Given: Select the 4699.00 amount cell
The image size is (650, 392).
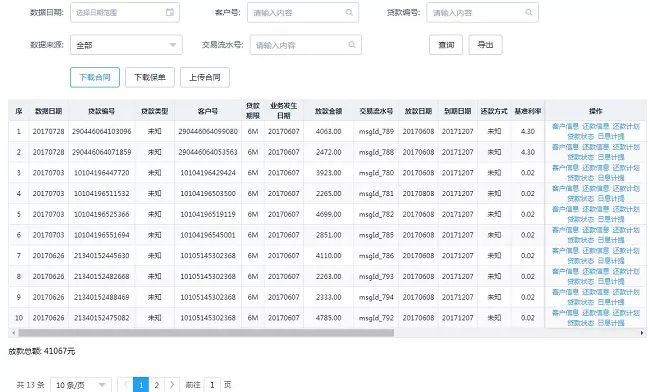Looking at the screenshot, I should point(328,214).
